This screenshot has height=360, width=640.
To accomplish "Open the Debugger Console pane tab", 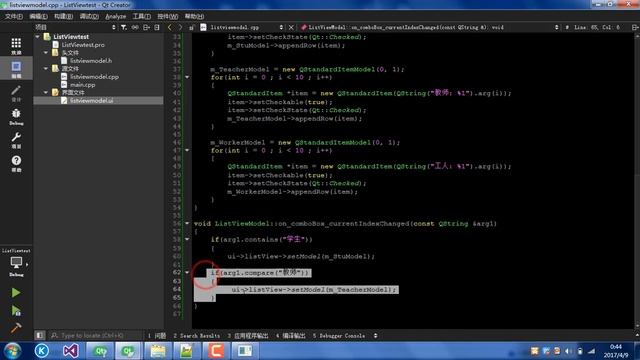I will [x=339, y=336].
